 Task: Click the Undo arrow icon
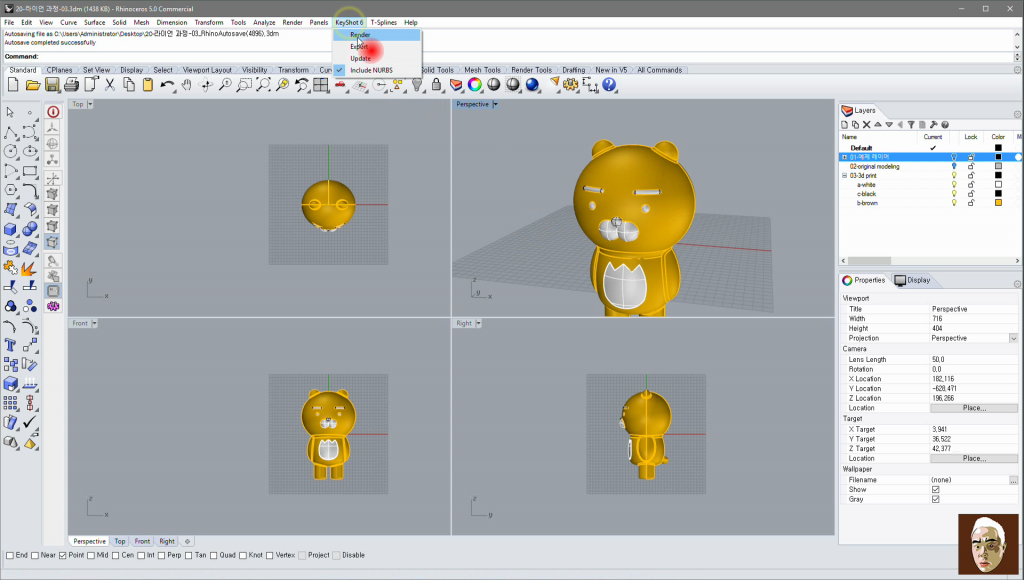click(x=167, y=85)
